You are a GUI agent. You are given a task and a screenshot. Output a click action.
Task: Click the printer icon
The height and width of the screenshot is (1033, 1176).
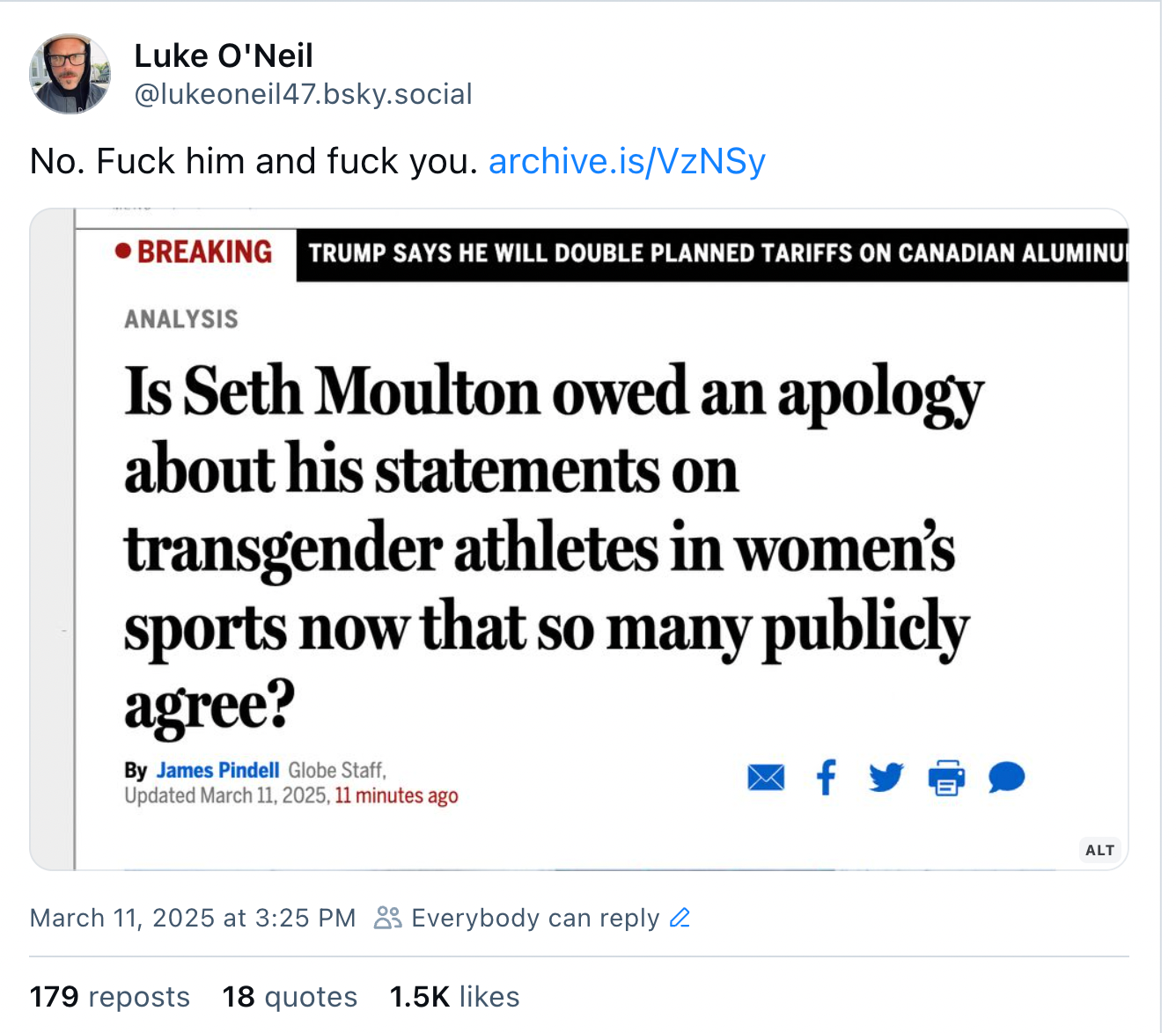pyautogui.click(x=946, y=778)
